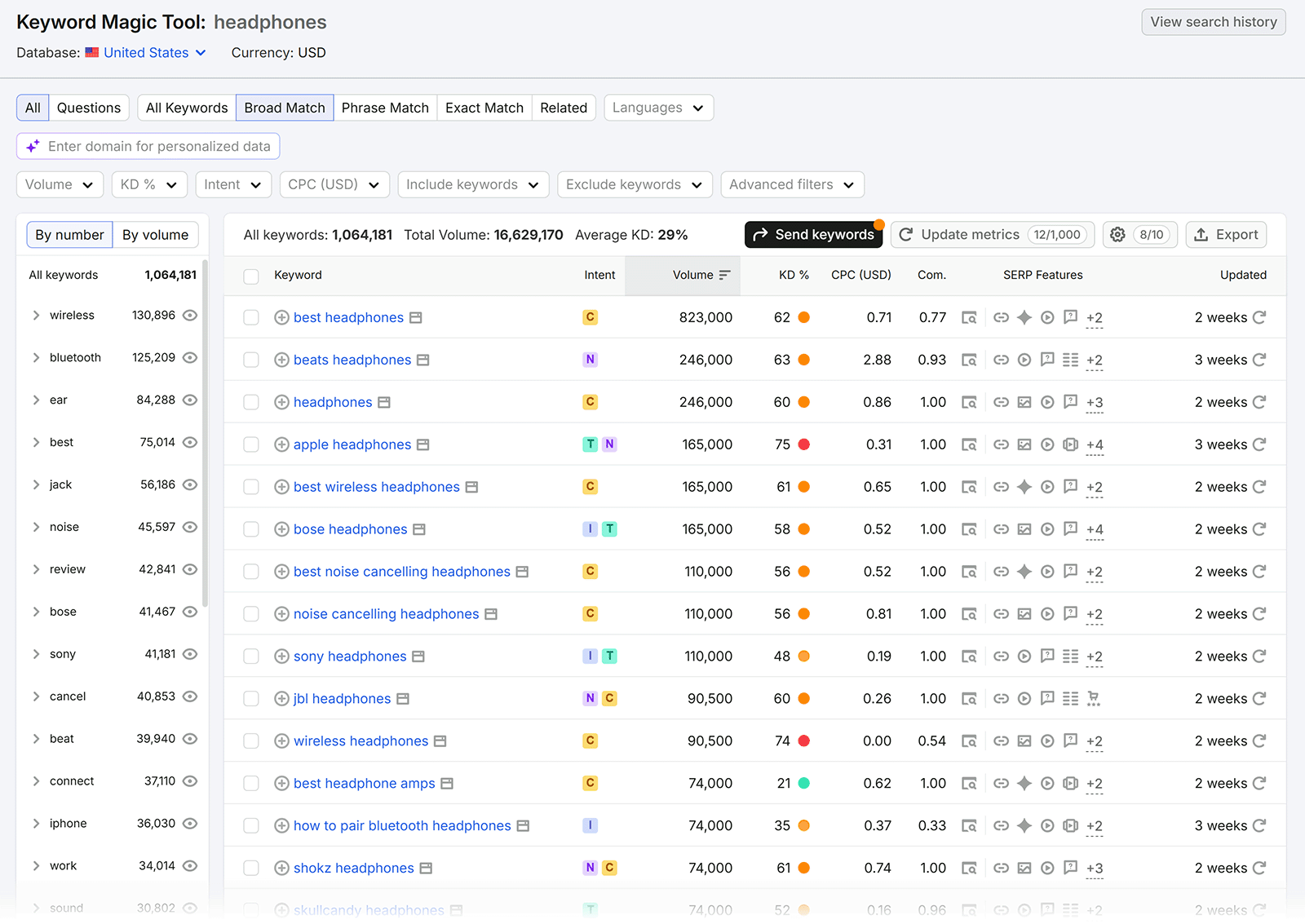Click the keyword groups sidebar scrollbar
The height and width of the screenshot is (924, 1305).
click(x=206, y=433)
